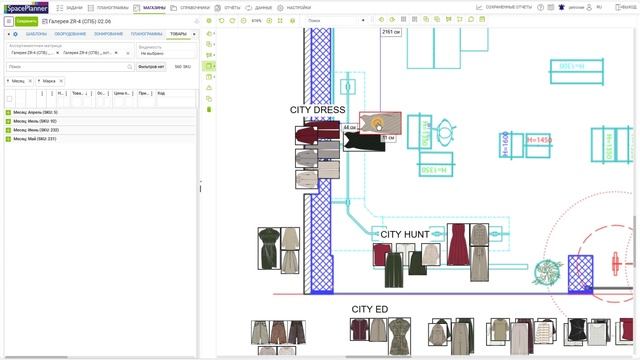Click the second grid columns icon

(415, 20)
